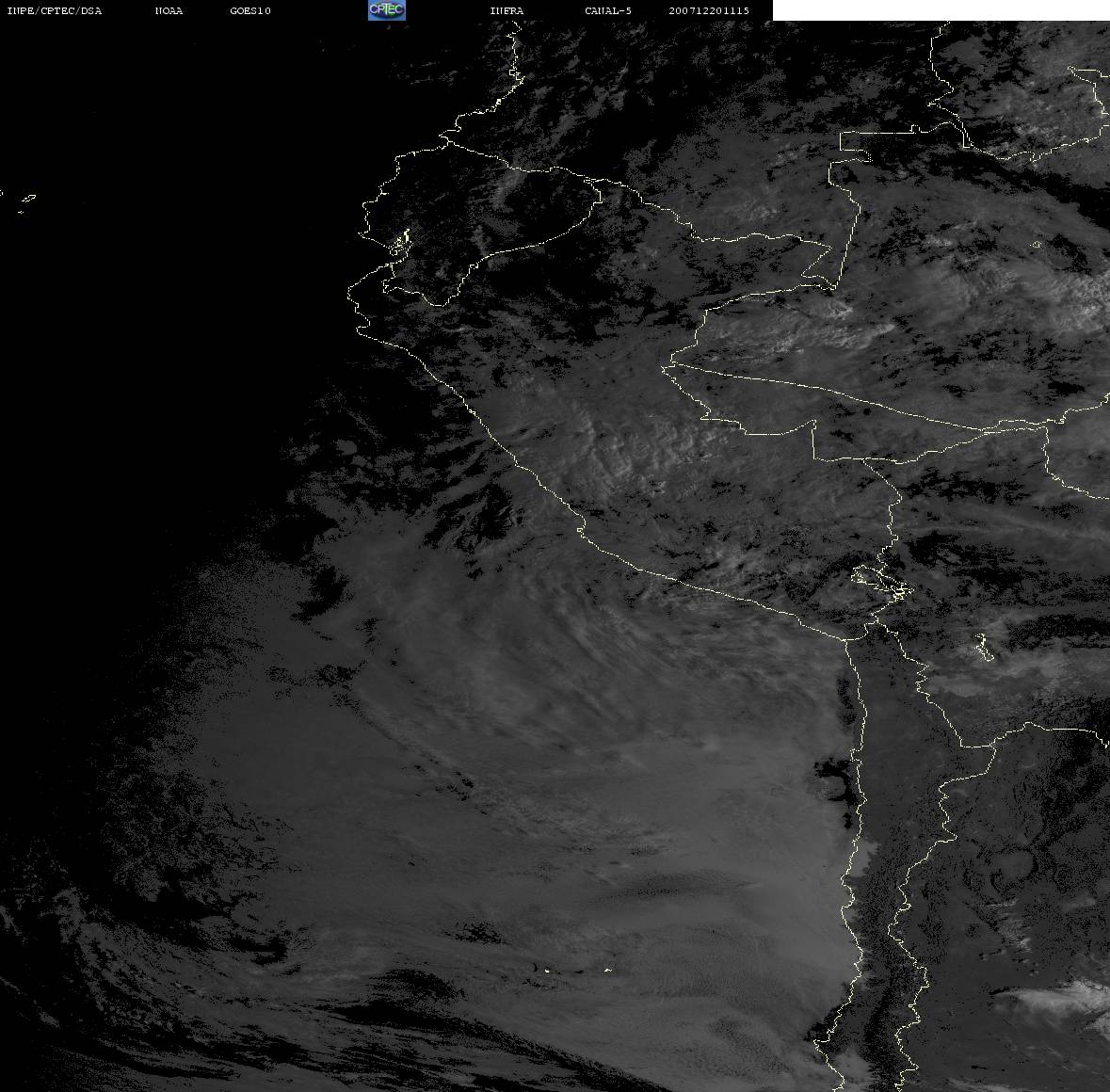Click the white blank bar at top right
1110x1092 pixels.
tap(940, 10)
